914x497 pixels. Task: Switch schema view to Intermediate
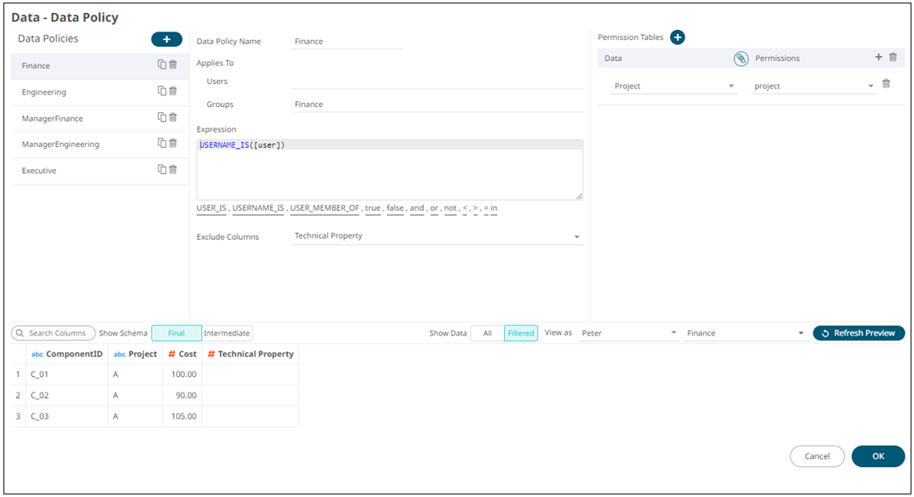point(227,333)
